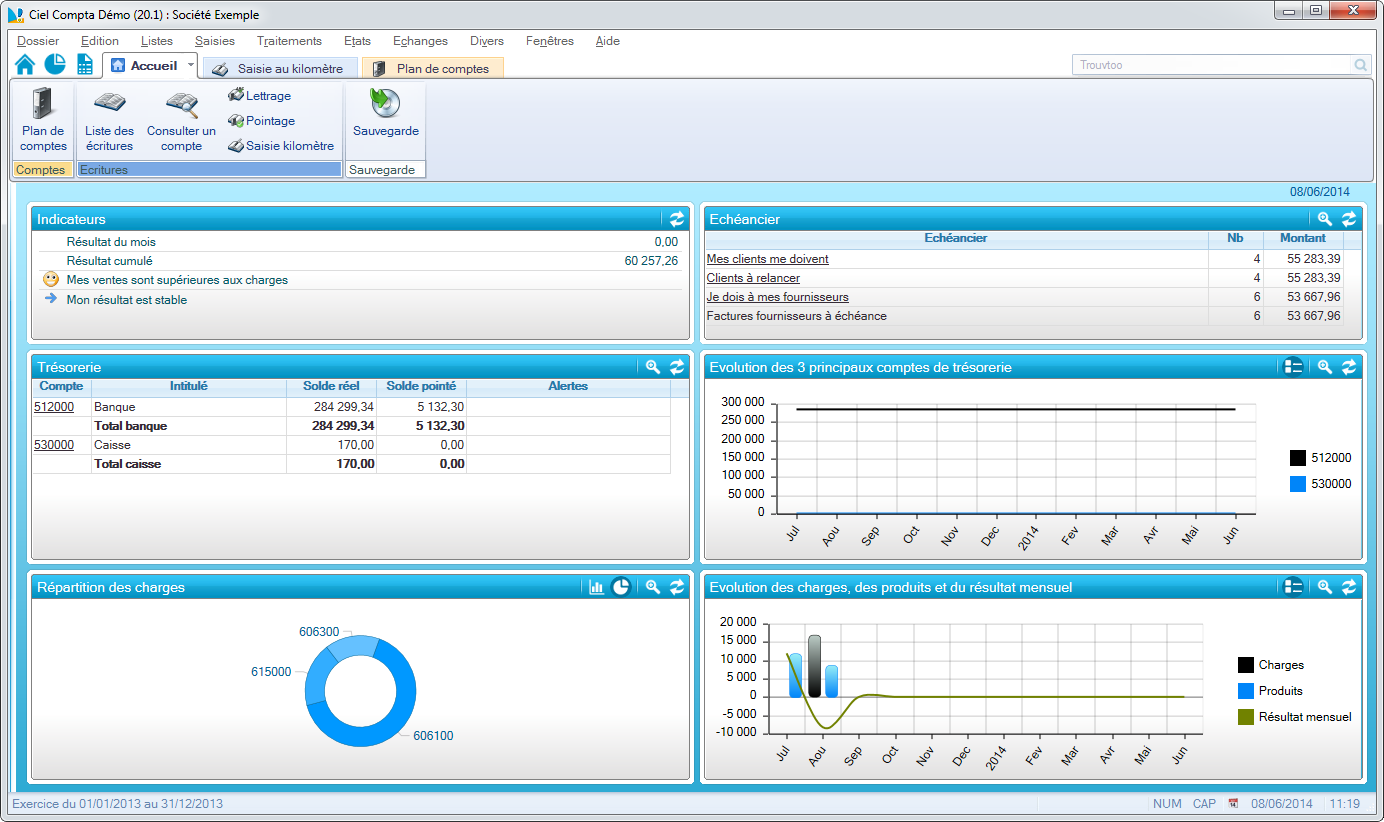
Task: Switch to the Plan de comptes tab
Action: pos(433,69)
